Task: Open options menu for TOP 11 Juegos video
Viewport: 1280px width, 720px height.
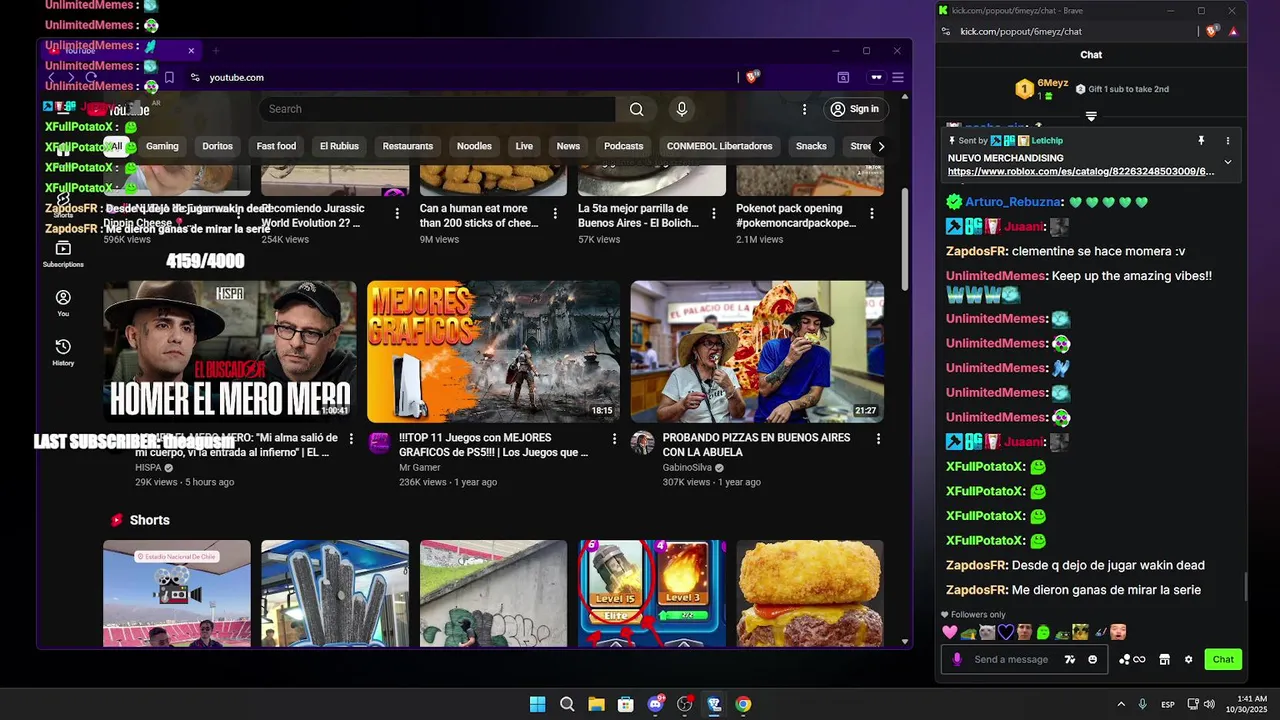Action: click(615, 439)
